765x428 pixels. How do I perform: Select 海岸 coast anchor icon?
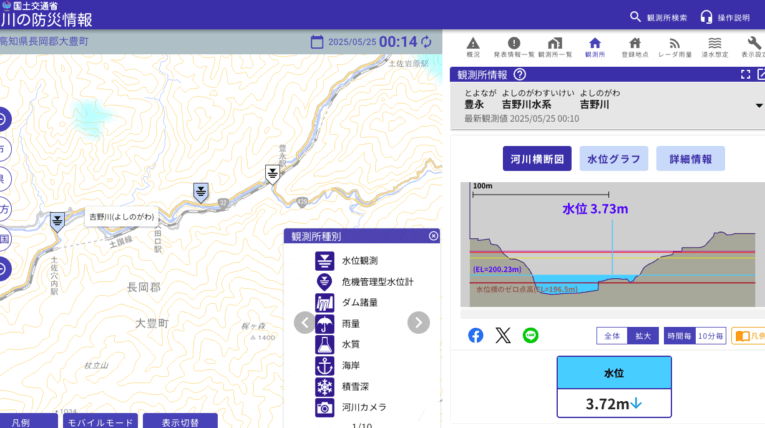click(x=324, y=366)
